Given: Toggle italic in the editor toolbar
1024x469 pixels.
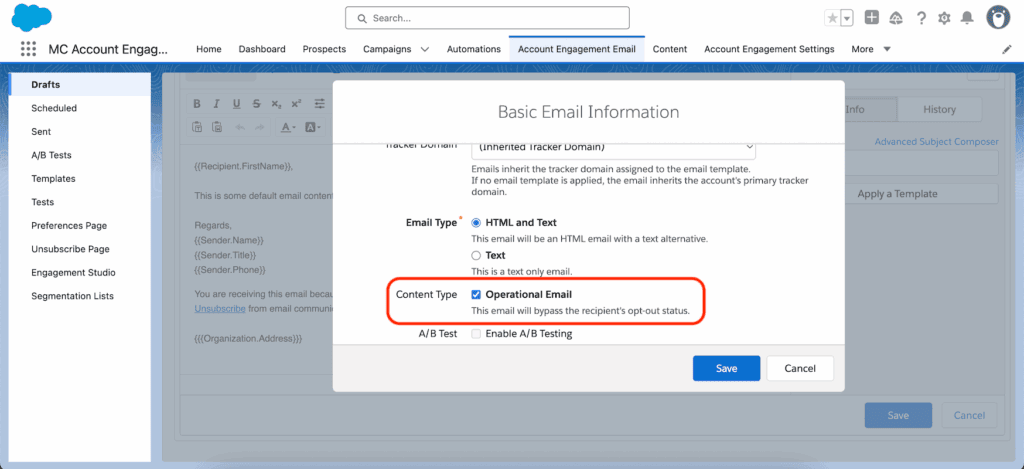Looking at the screenshot, I should pyautogui.click(x=217, y=104).
